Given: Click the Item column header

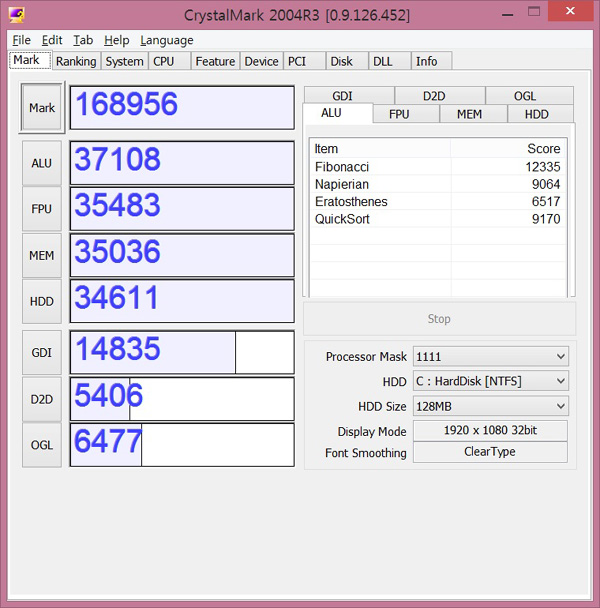Looking at the screenshot, I should tap(380, 149).
